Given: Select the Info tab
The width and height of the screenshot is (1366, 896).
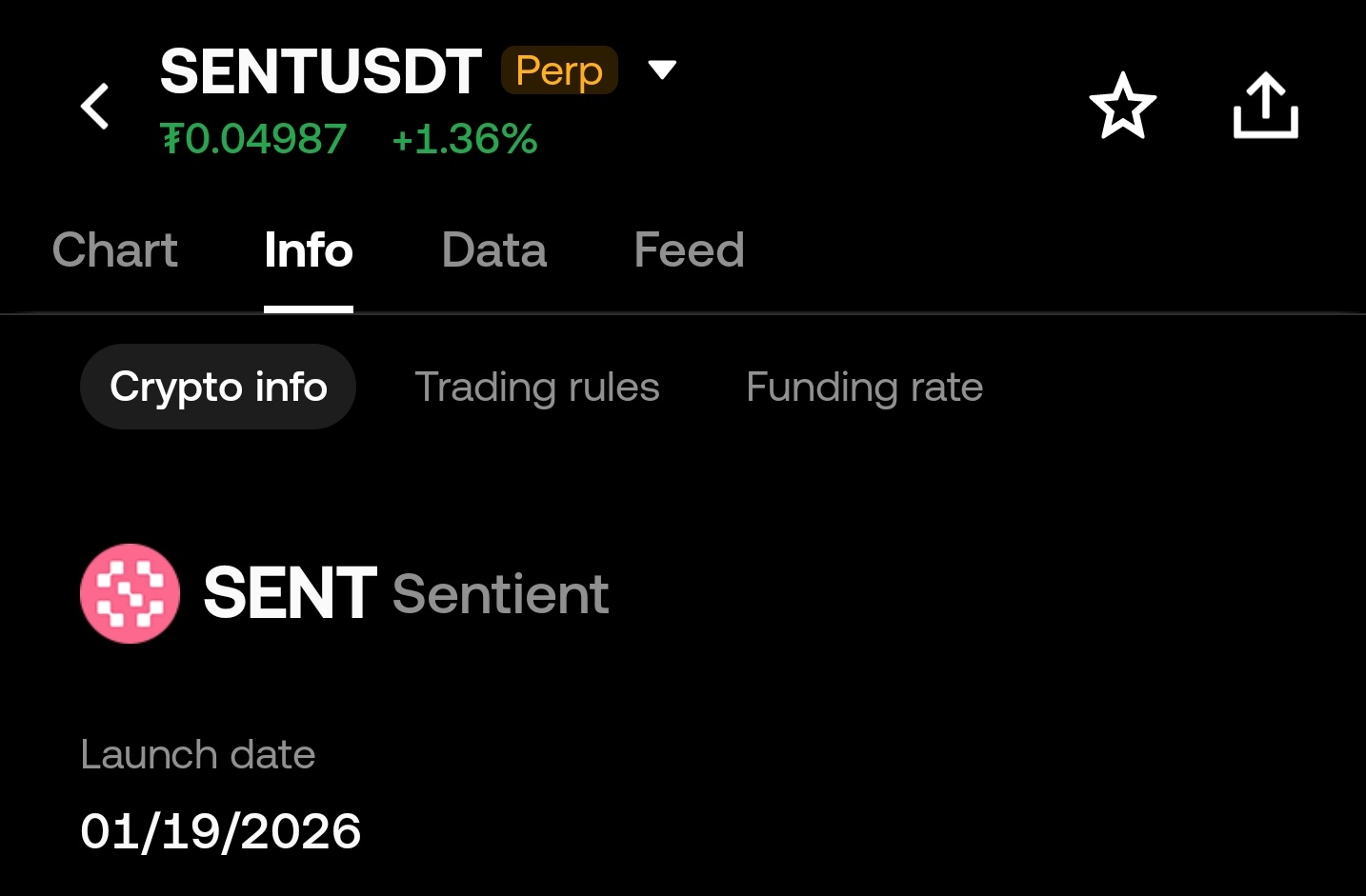Looking at the screenshot, I should (x=308, y=250).
